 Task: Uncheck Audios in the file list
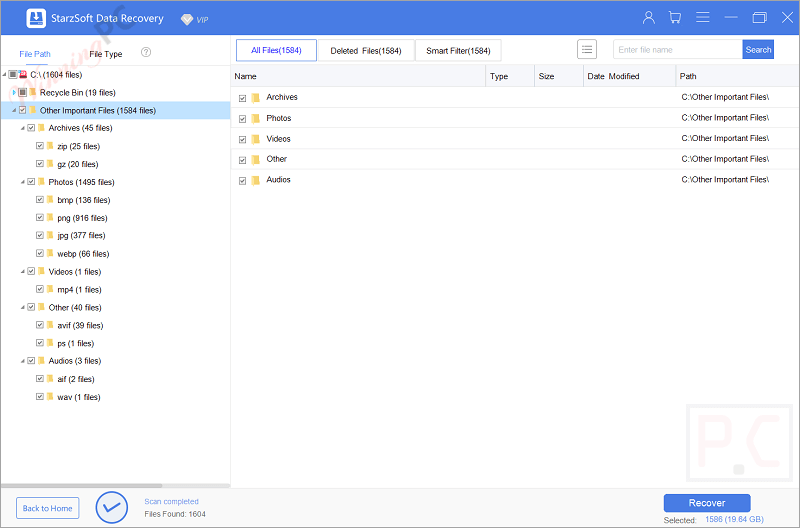coord(242,181)
